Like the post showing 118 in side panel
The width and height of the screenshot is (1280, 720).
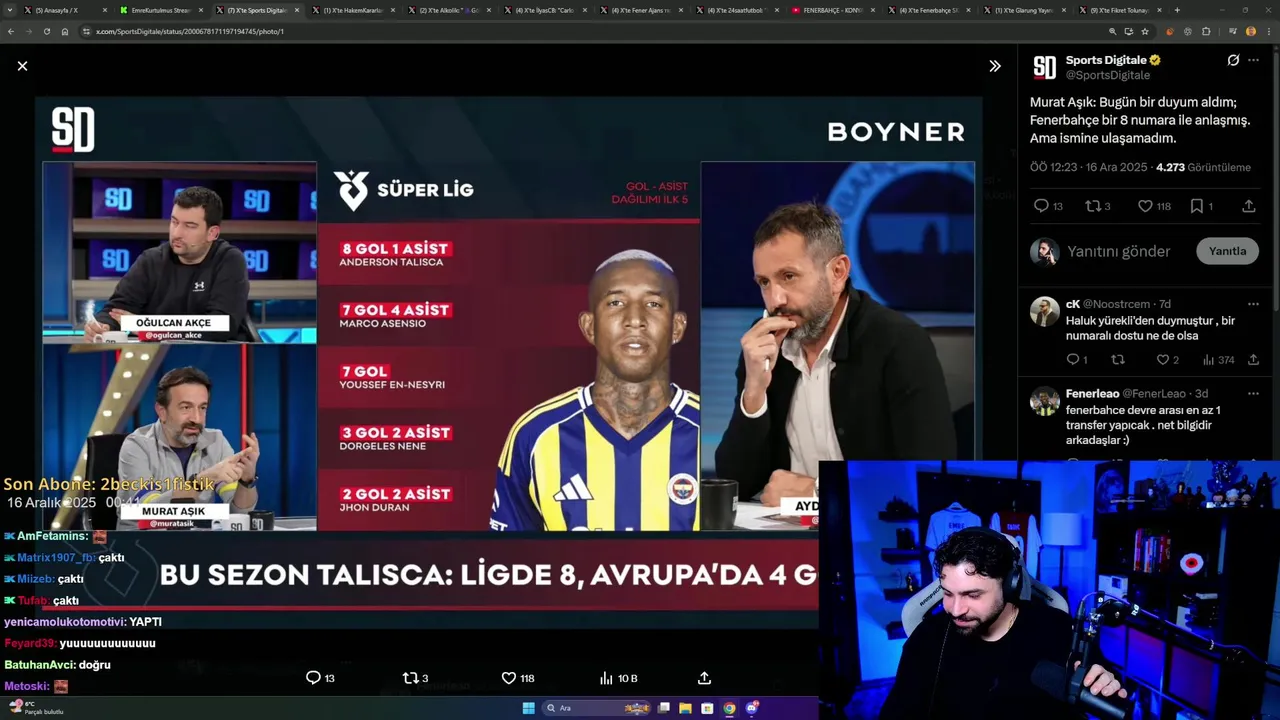point(1154,206)
